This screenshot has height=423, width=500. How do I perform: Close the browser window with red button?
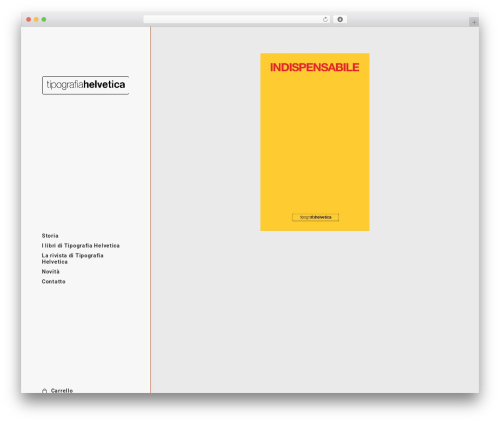click(x=29, y=19)
